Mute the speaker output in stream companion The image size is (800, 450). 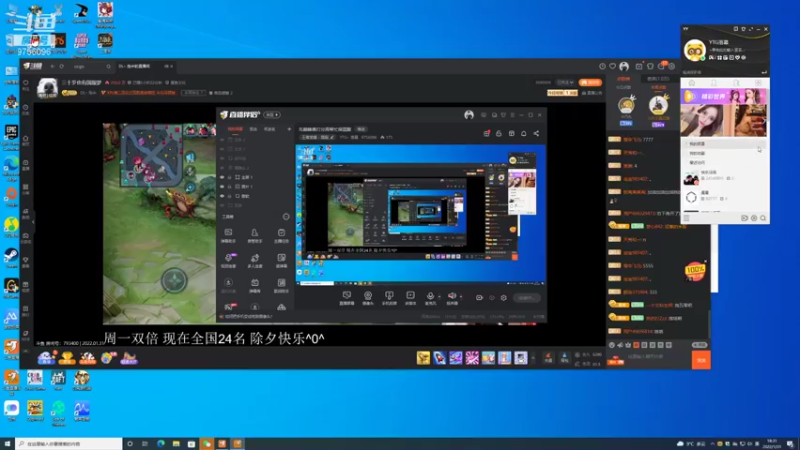coord(452,296)
